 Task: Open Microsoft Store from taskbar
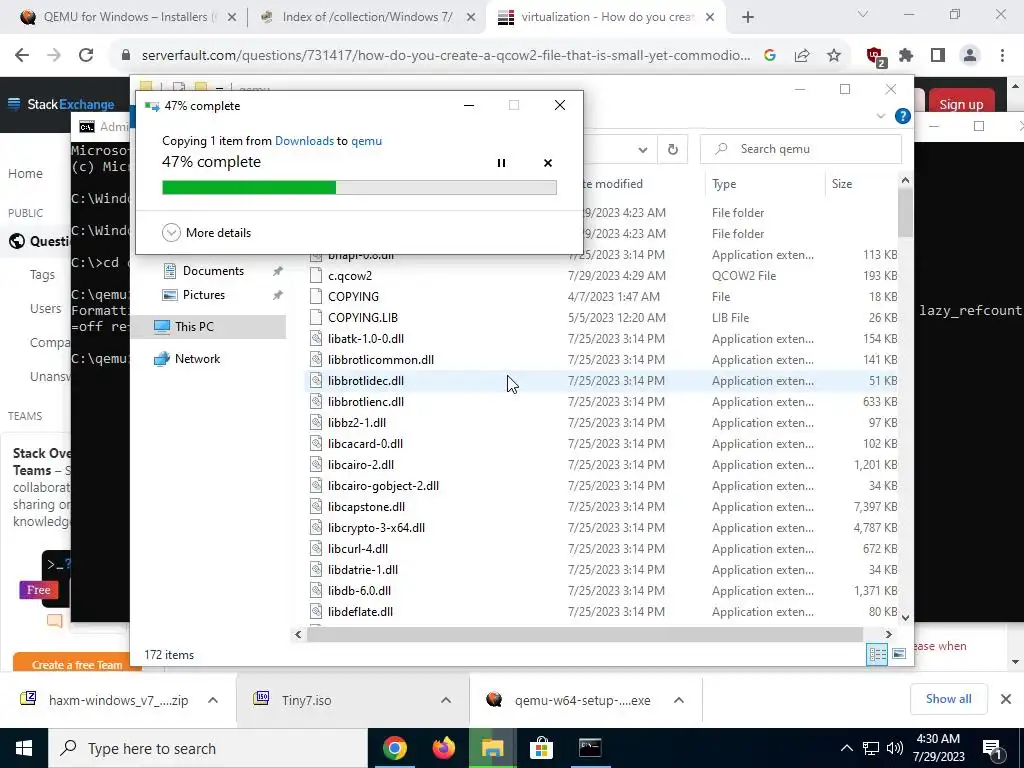click(541, 748)
